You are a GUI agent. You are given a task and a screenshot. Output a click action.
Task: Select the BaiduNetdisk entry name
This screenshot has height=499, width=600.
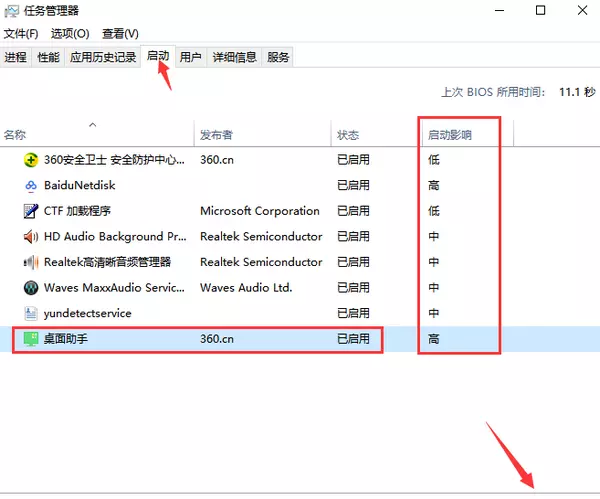(80, 185)
